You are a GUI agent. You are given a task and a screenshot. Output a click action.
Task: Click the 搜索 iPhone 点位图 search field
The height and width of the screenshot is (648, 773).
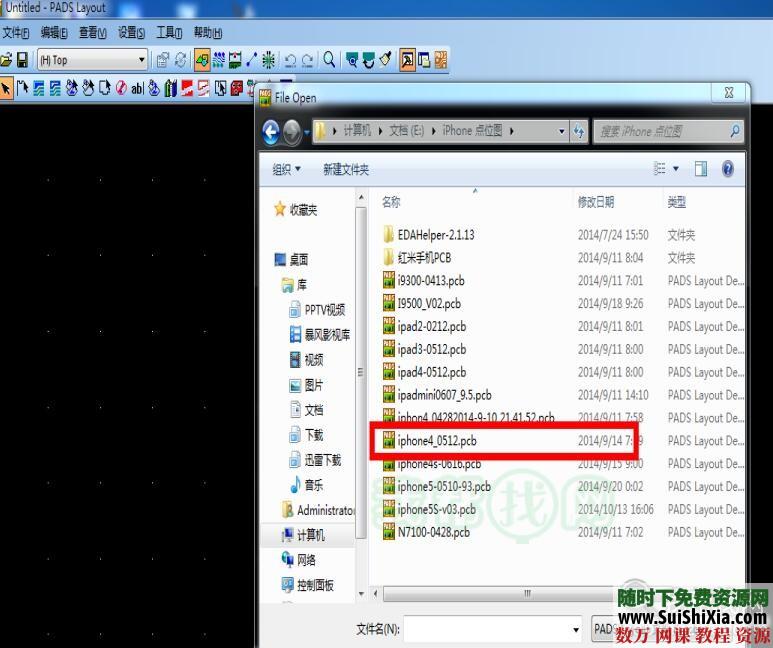click(x=660, y=131)
